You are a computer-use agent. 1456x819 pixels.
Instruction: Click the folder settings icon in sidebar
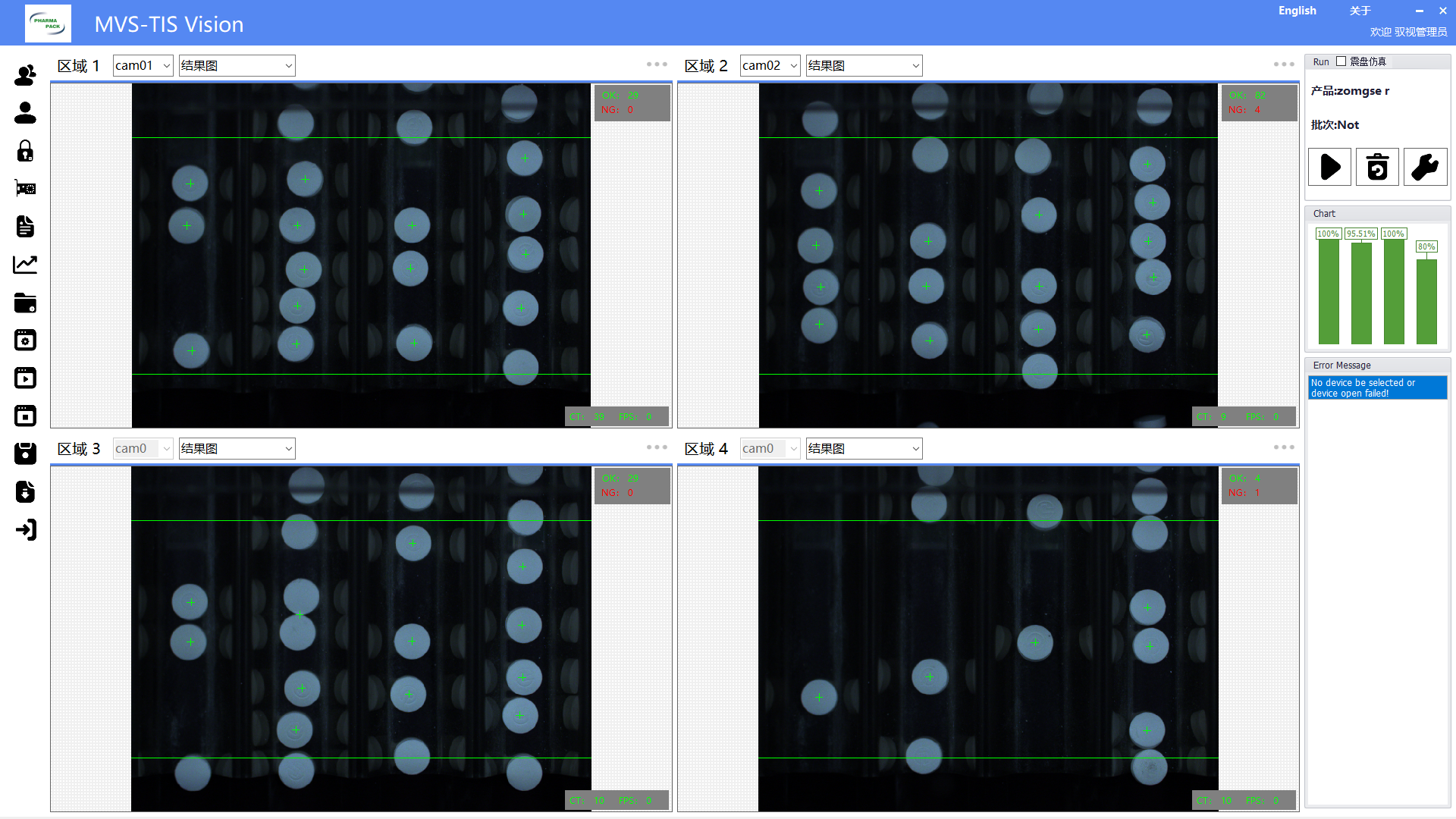point(25,303)
